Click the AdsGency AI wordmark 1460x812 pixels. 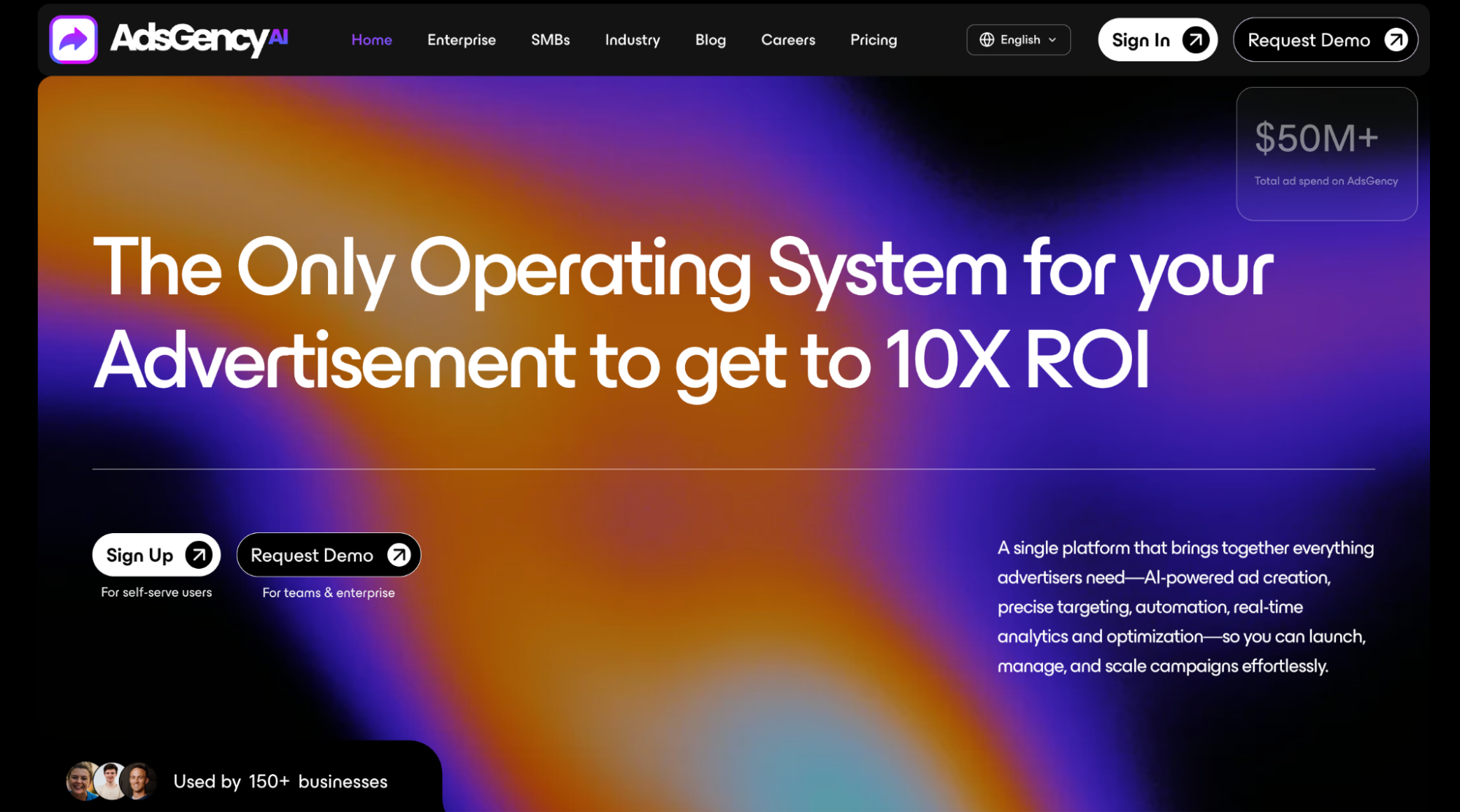(199, 39)
